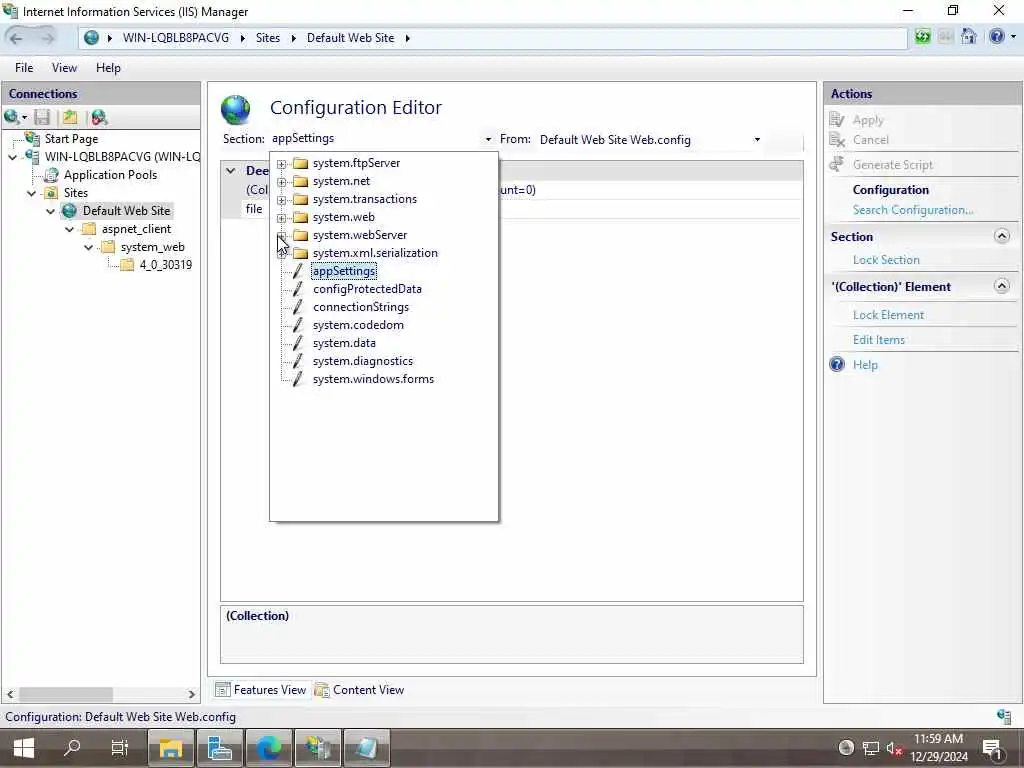The width and height of the screenshot is (1024, 768).
Task: Expand the system.ftpServer node
Action: [x=281, y=164]
